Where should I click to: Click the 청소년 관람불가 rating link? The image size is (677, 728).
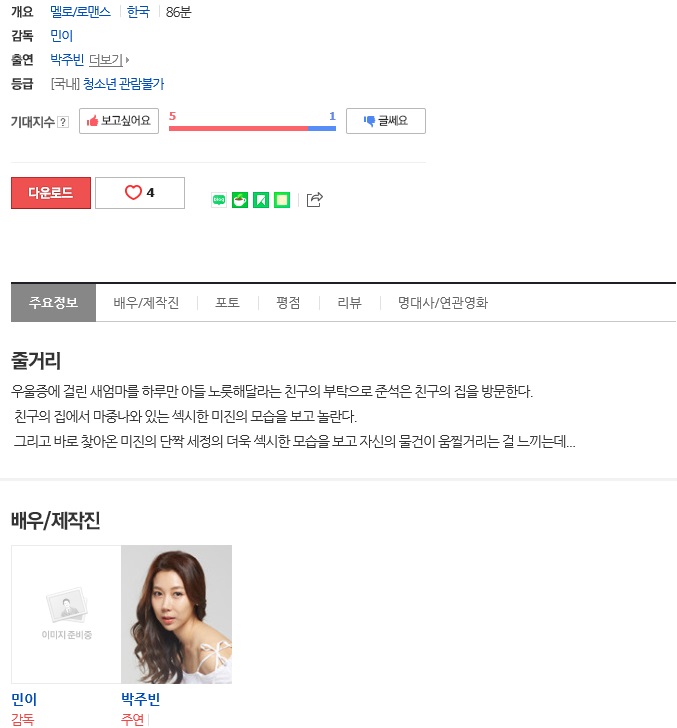click(x=124, y=84)
